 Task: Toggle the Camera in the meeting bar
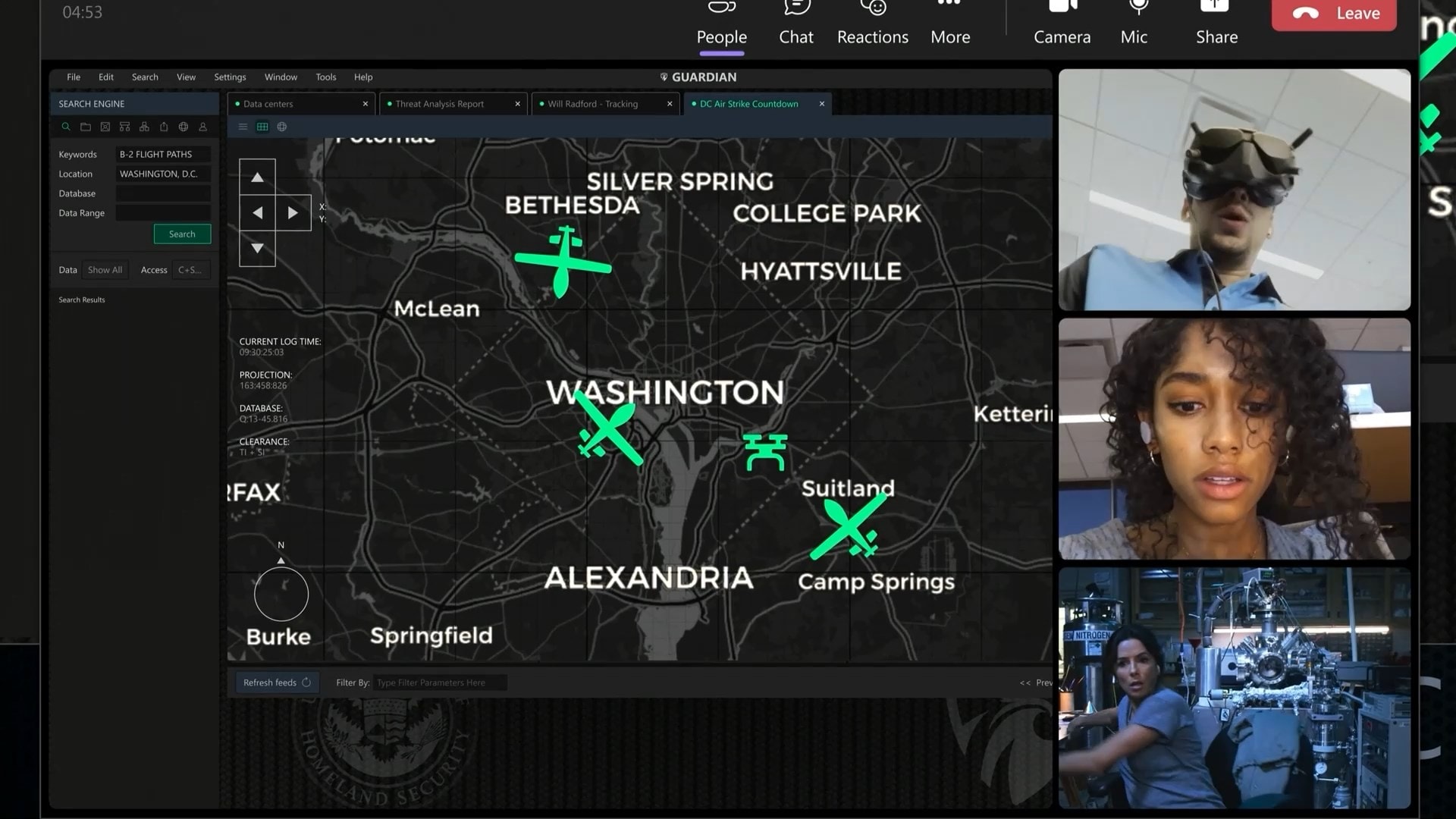[x=1062, y=24]
